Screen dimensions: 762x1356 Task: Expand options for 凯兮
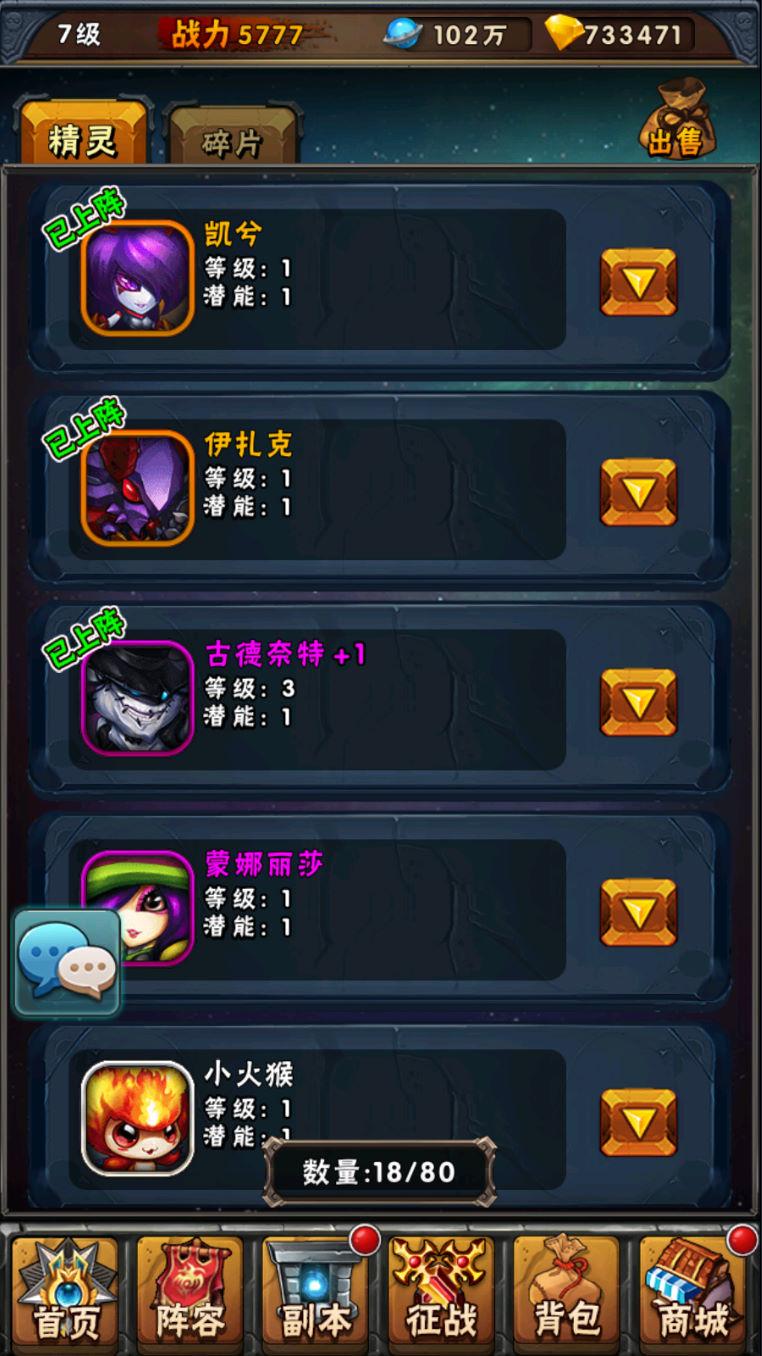(x=638, y=282)
